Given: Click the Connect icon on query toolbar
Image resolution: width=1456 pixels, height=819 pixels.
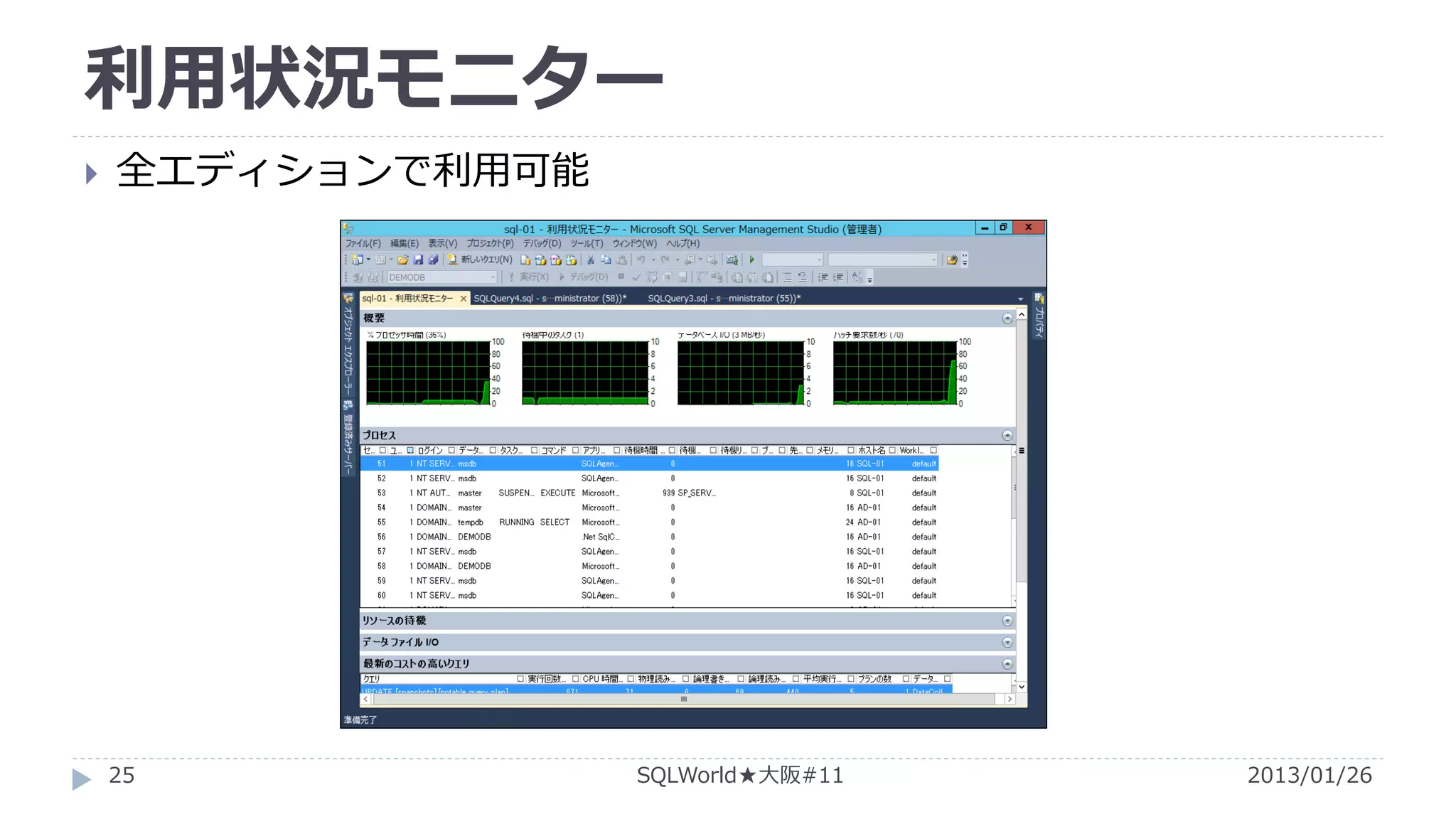Looking at the screenshot, I should click(x=358, y=277).
